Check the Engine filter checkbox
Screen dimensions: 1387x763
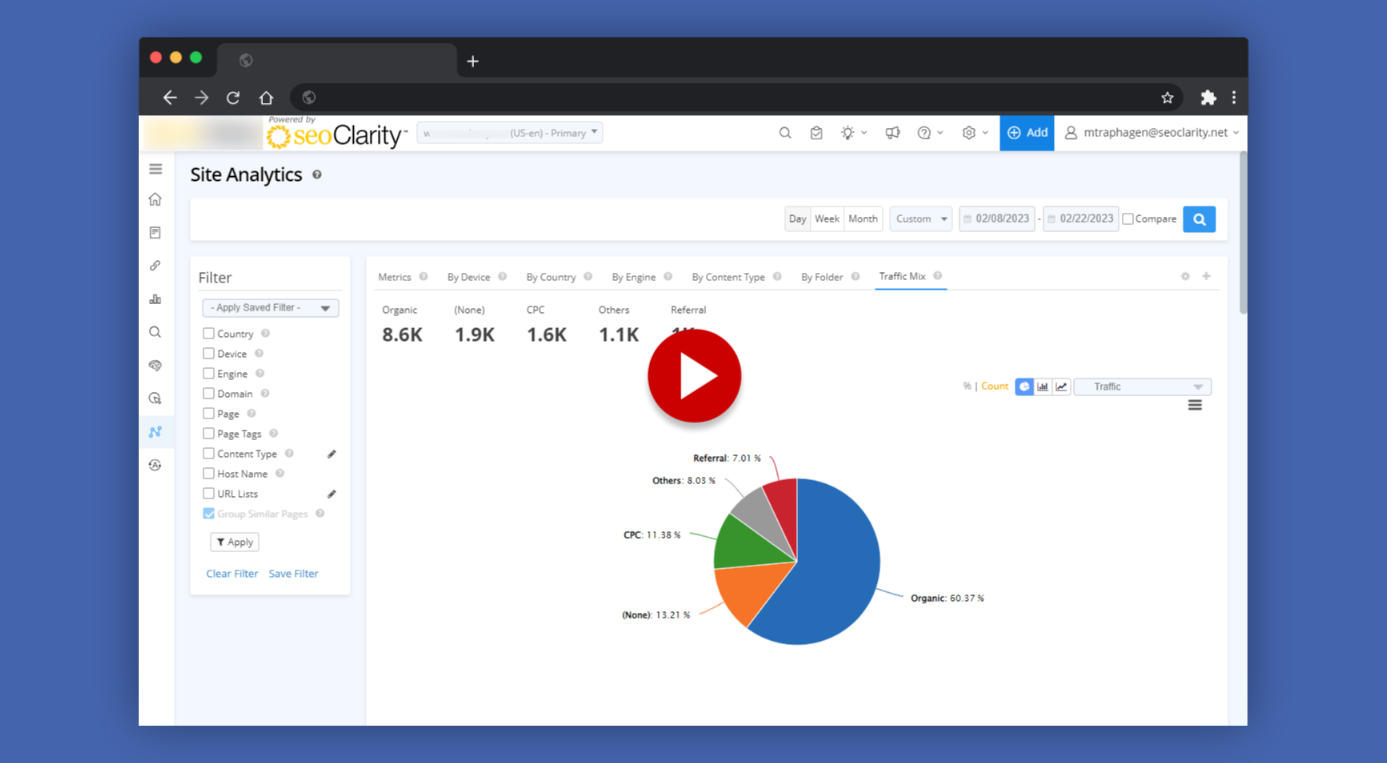tap(208, 374)
